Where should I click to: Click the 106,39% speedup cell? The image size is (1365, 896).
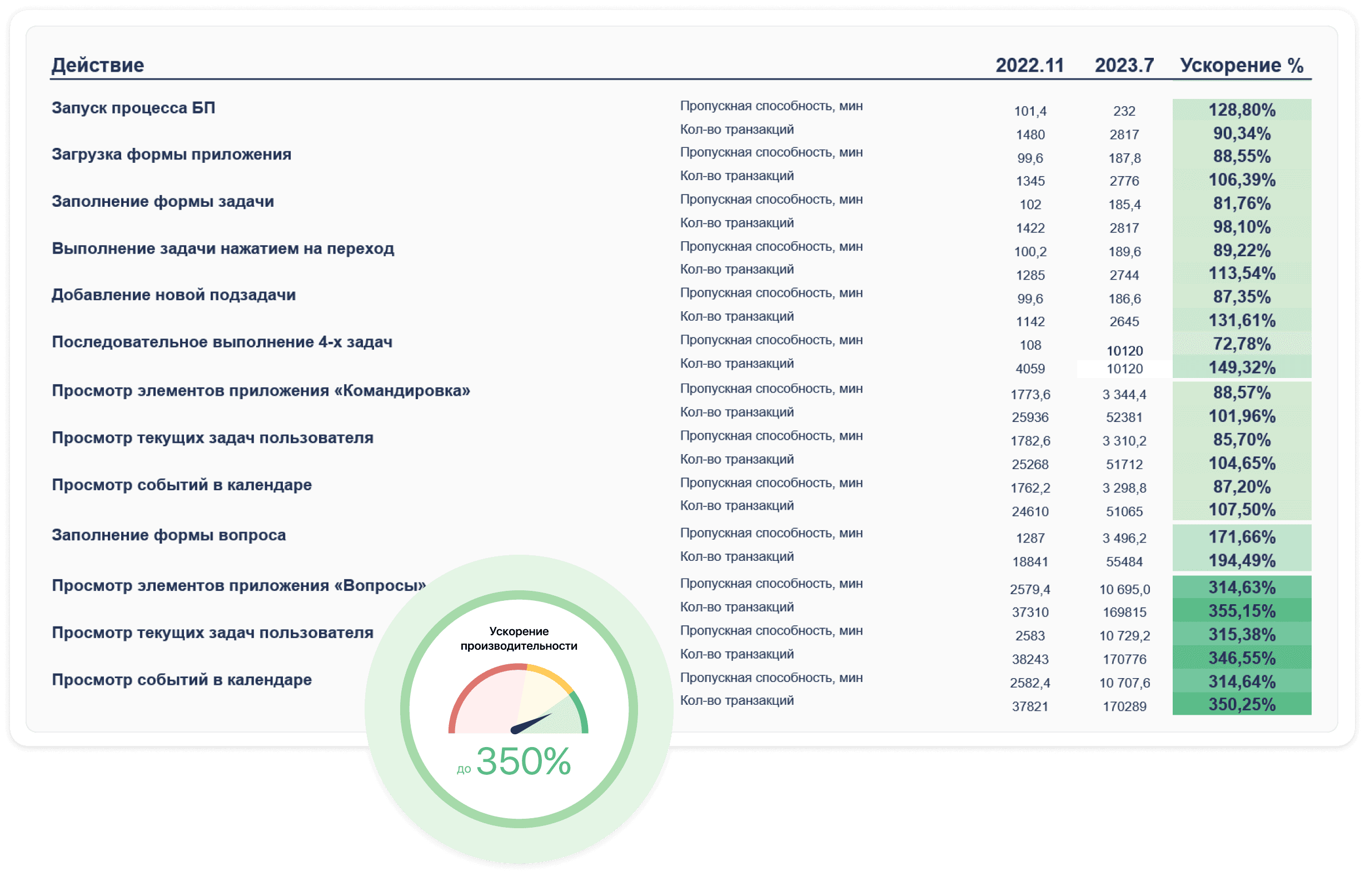coord(1242,180)
